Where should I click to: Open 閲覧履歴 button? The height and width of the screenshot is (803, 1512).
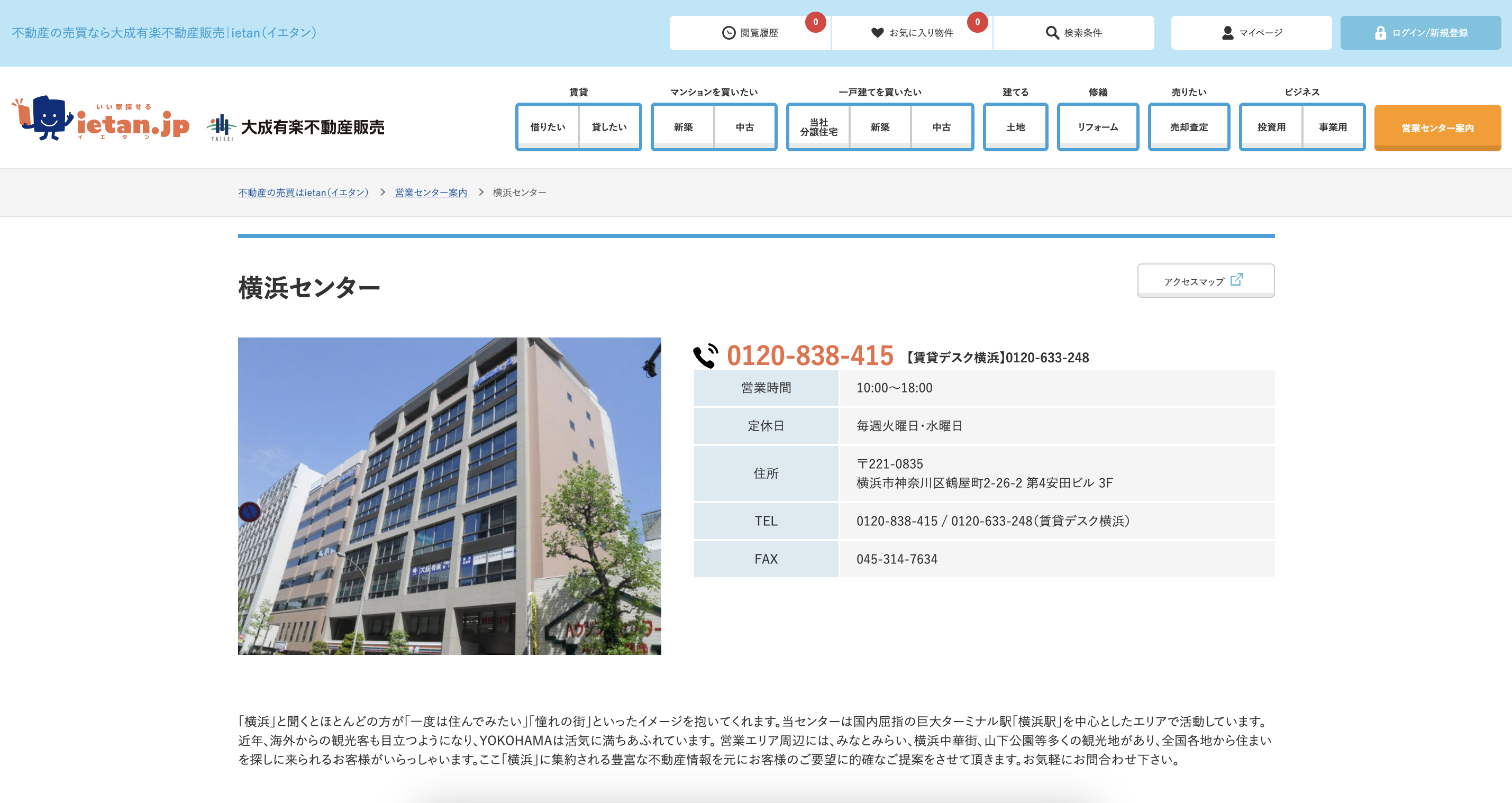750,33
